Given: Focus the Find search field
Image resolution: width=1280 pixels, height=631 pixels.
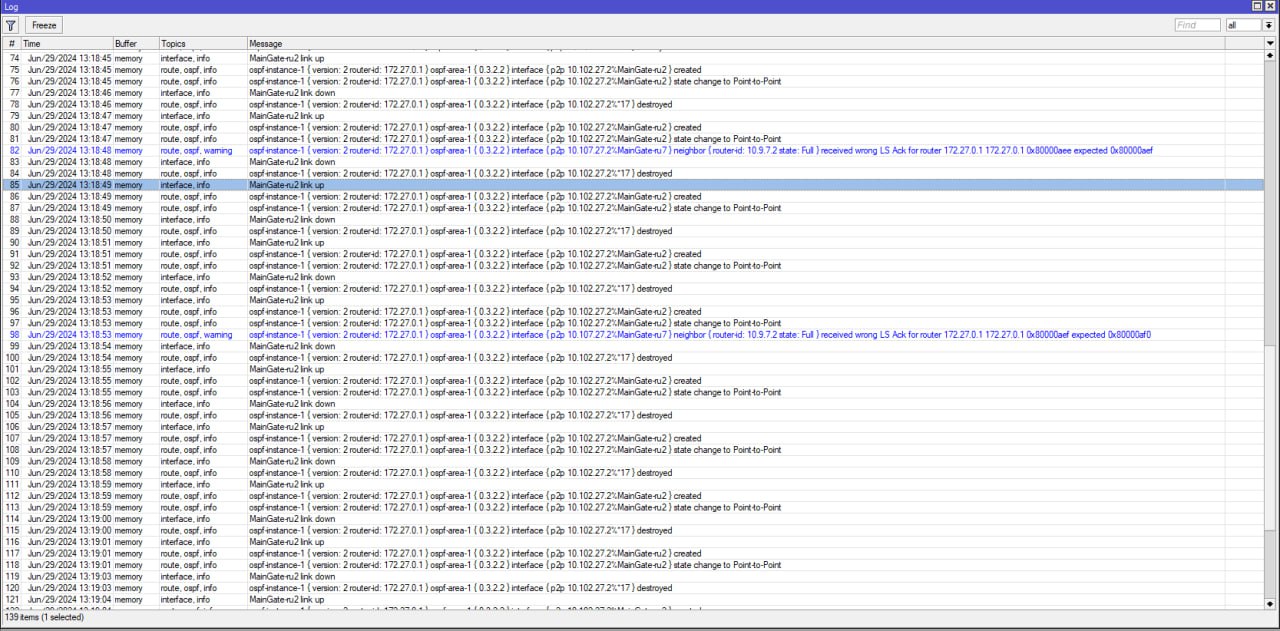Looking at the screenshot, I should tap(1197, 25).
